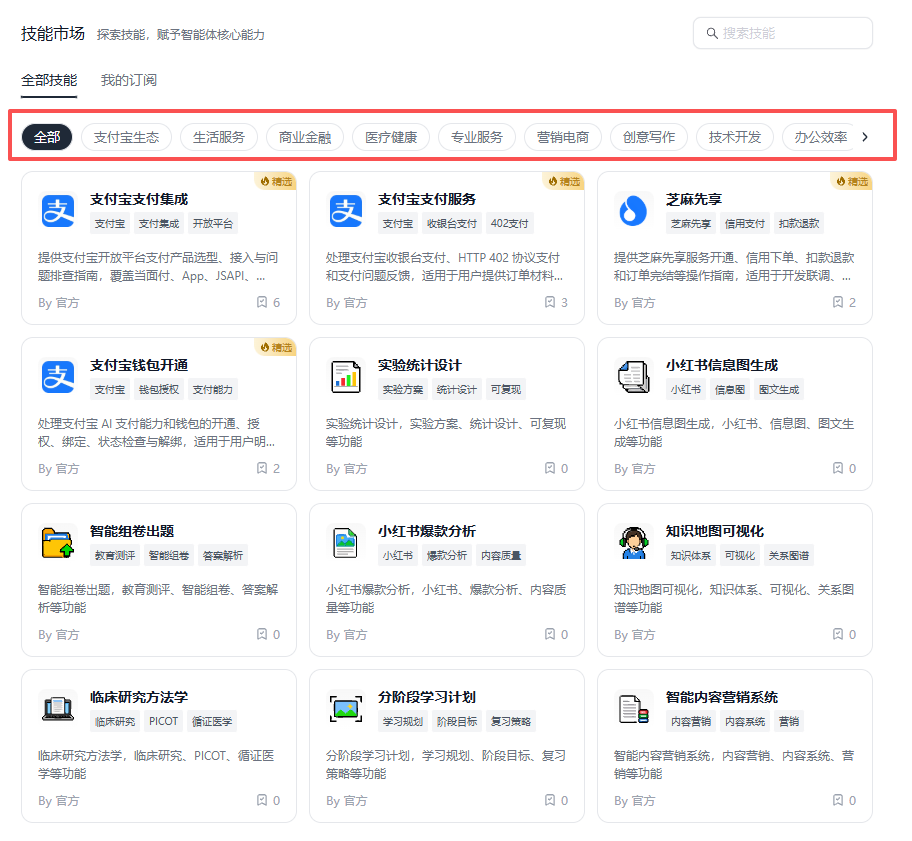Expand more categories with right chevron arrow

865,137
